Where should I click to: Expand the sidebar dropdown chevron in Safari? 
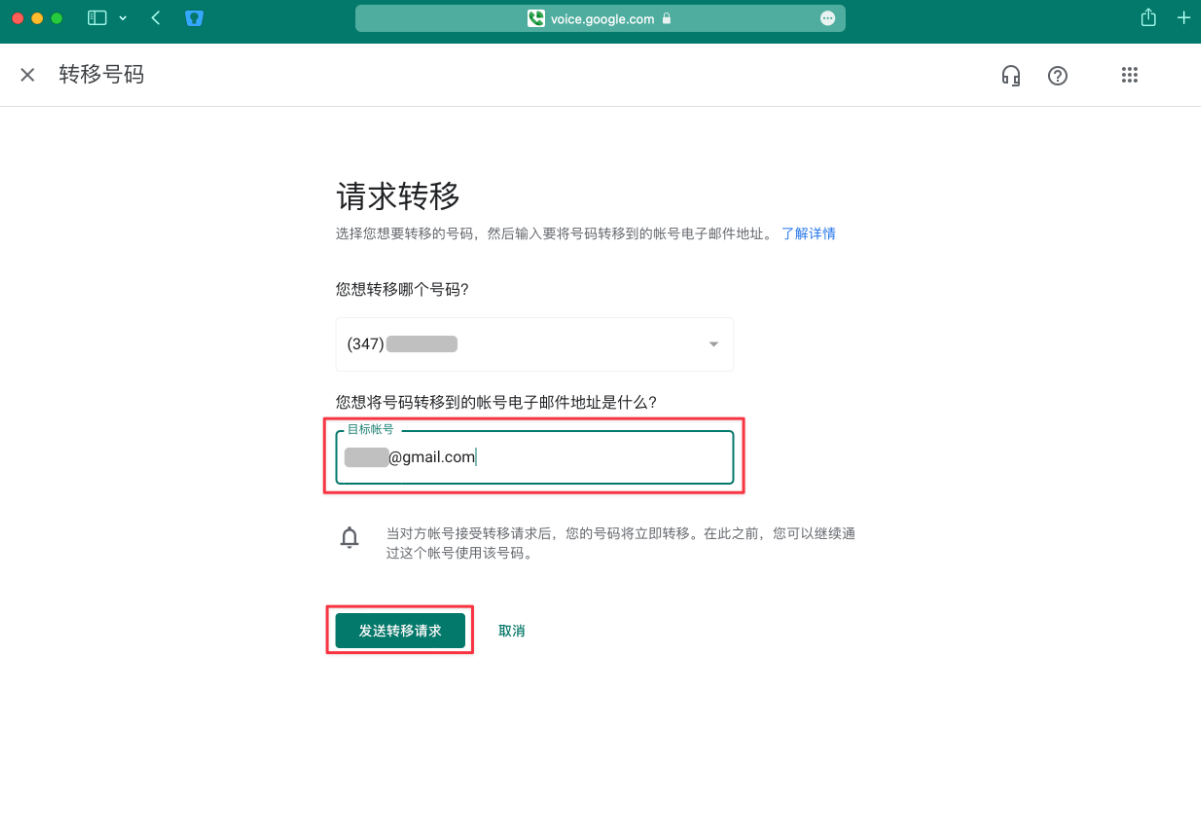tap(123, 18)
